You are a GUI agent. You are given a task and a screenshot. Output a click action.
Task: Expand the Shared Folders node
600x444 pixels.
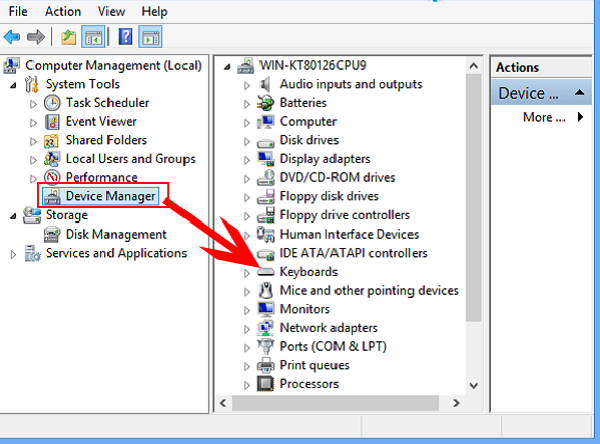click(33, 141)
